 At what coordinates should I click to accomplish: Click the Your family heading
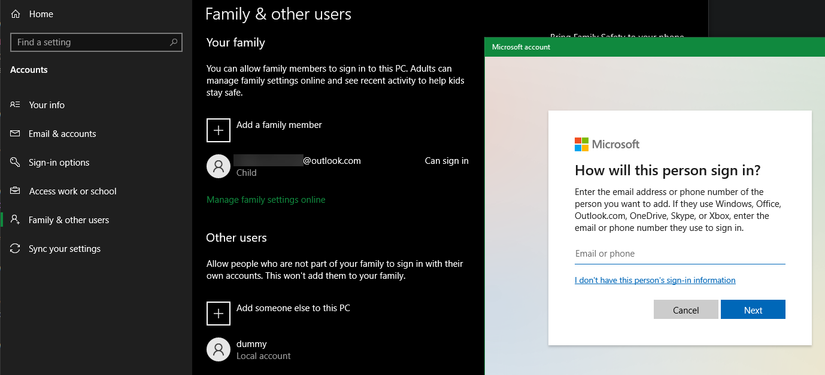[235, 43]
